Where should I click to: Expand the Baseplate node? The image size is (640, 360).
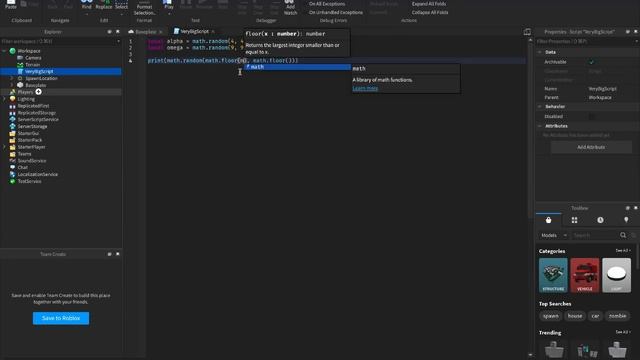tap(12, 85)
